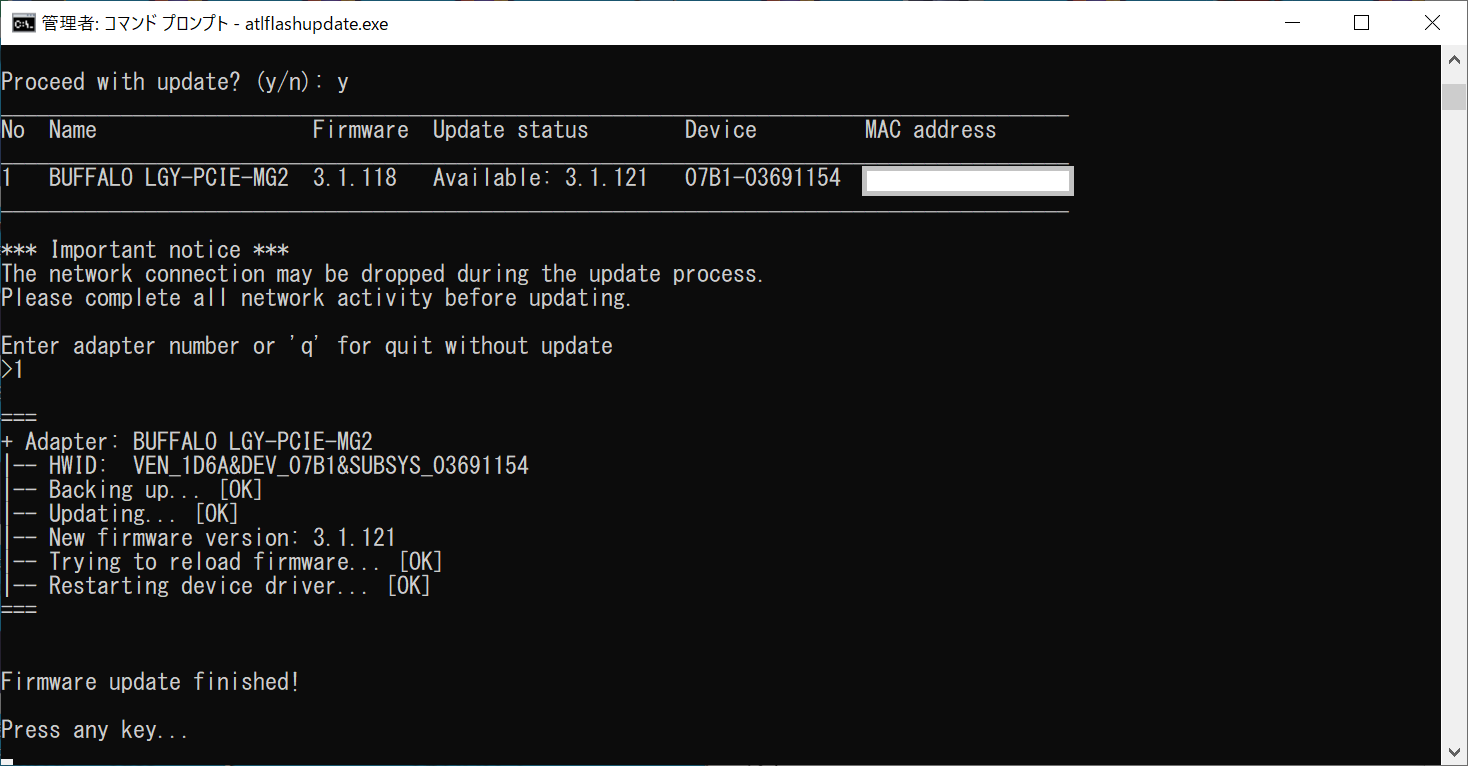Viewport: 1468px width, 766px height.
Task: Click 'Enter adapter number or 'q'' prompt line
Action: [306, 346]
